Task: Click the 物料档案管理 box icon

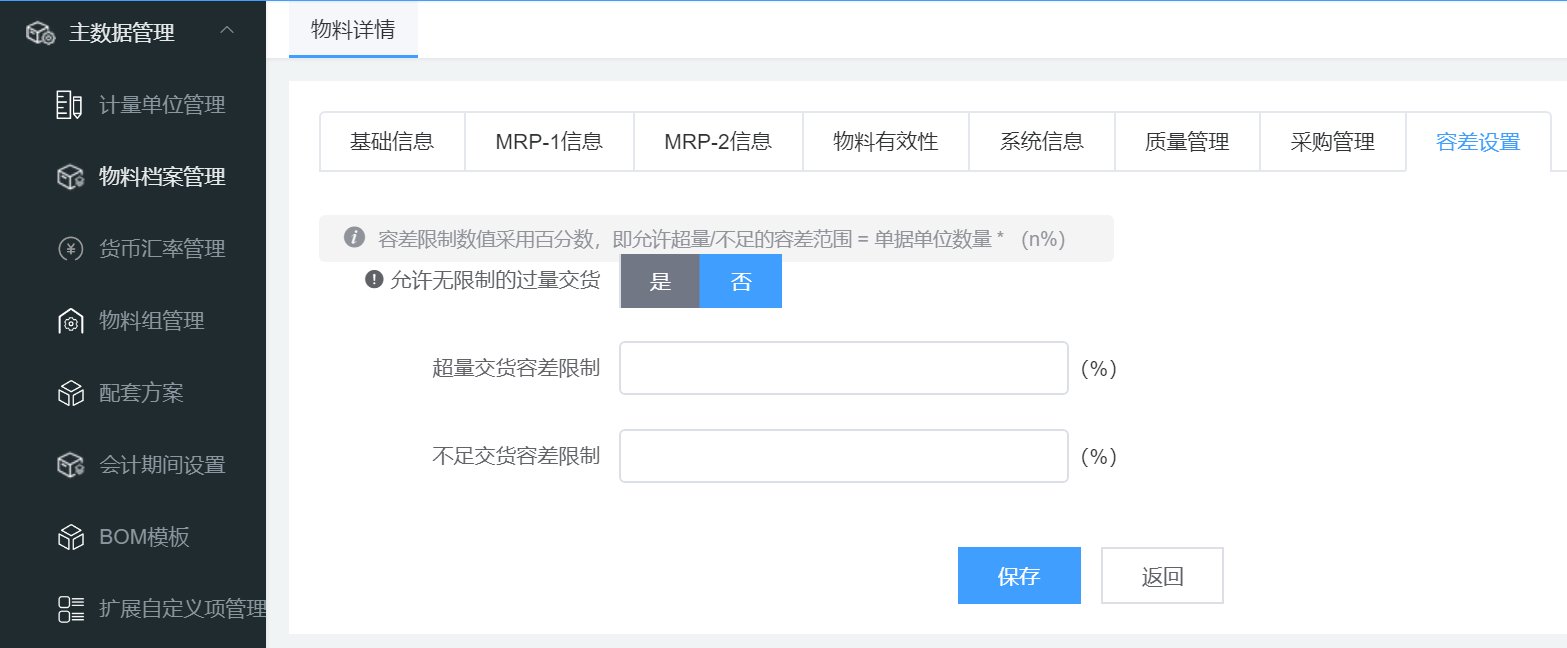Action: pos(69,177)
